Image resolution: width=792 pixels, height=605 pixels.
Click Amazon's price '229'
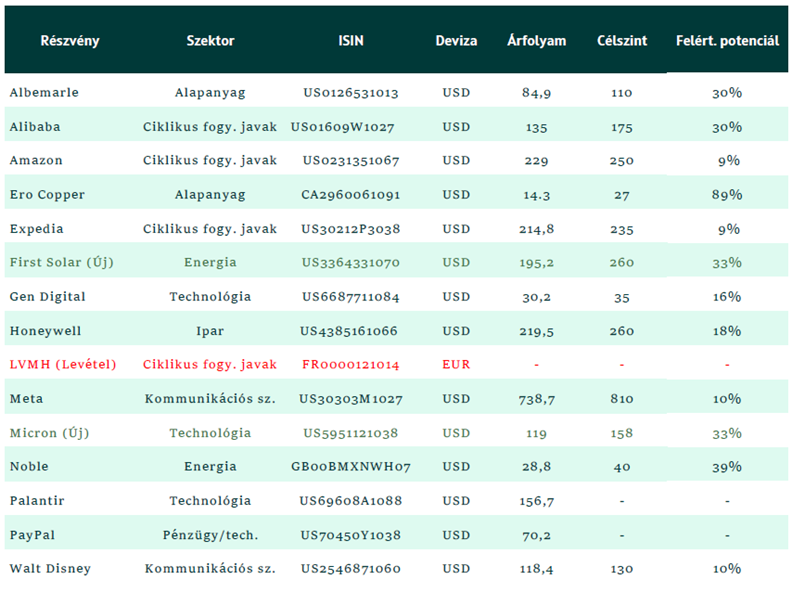point(536,161)
